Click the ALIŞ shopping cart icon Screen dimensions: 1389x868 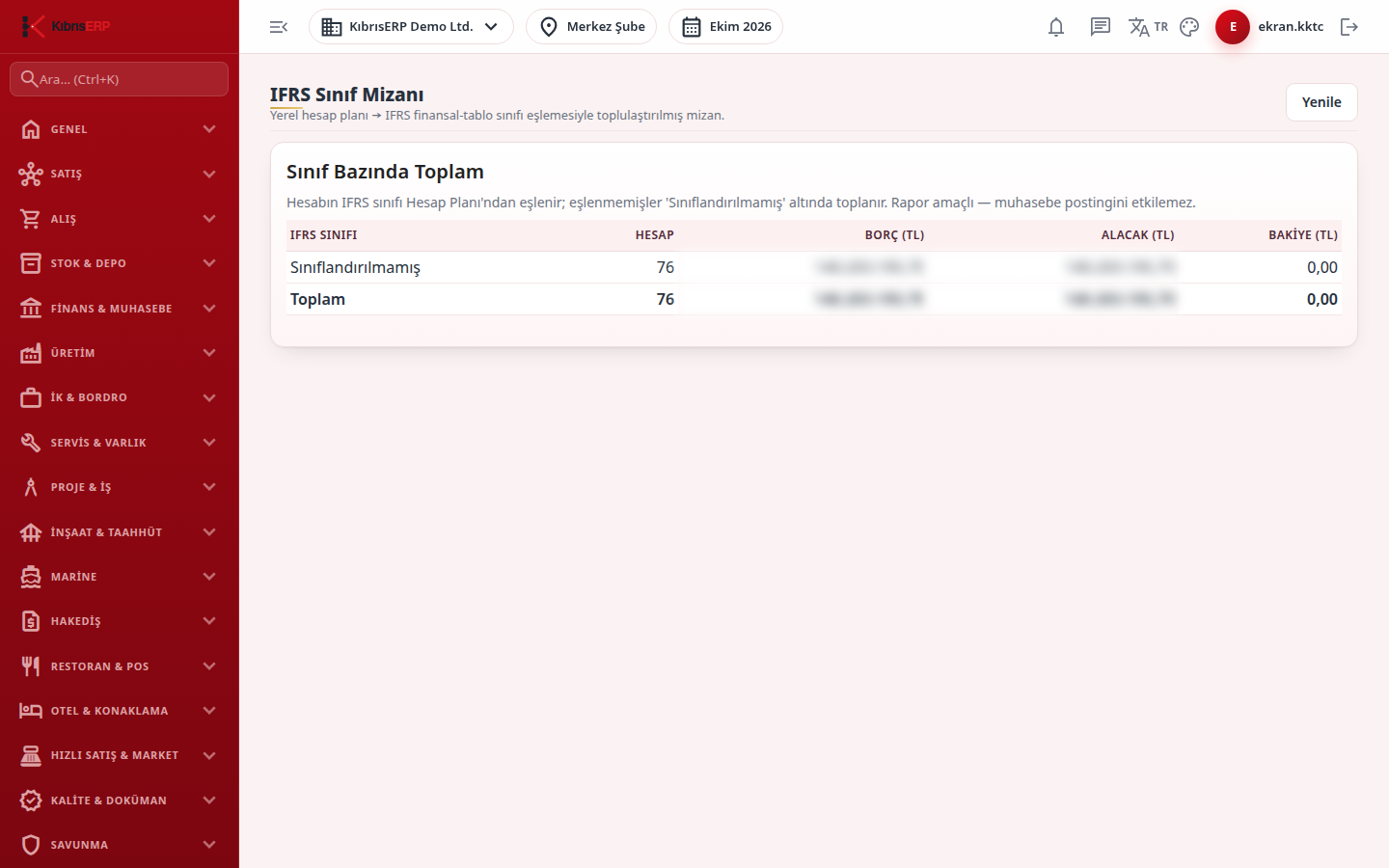31,219
